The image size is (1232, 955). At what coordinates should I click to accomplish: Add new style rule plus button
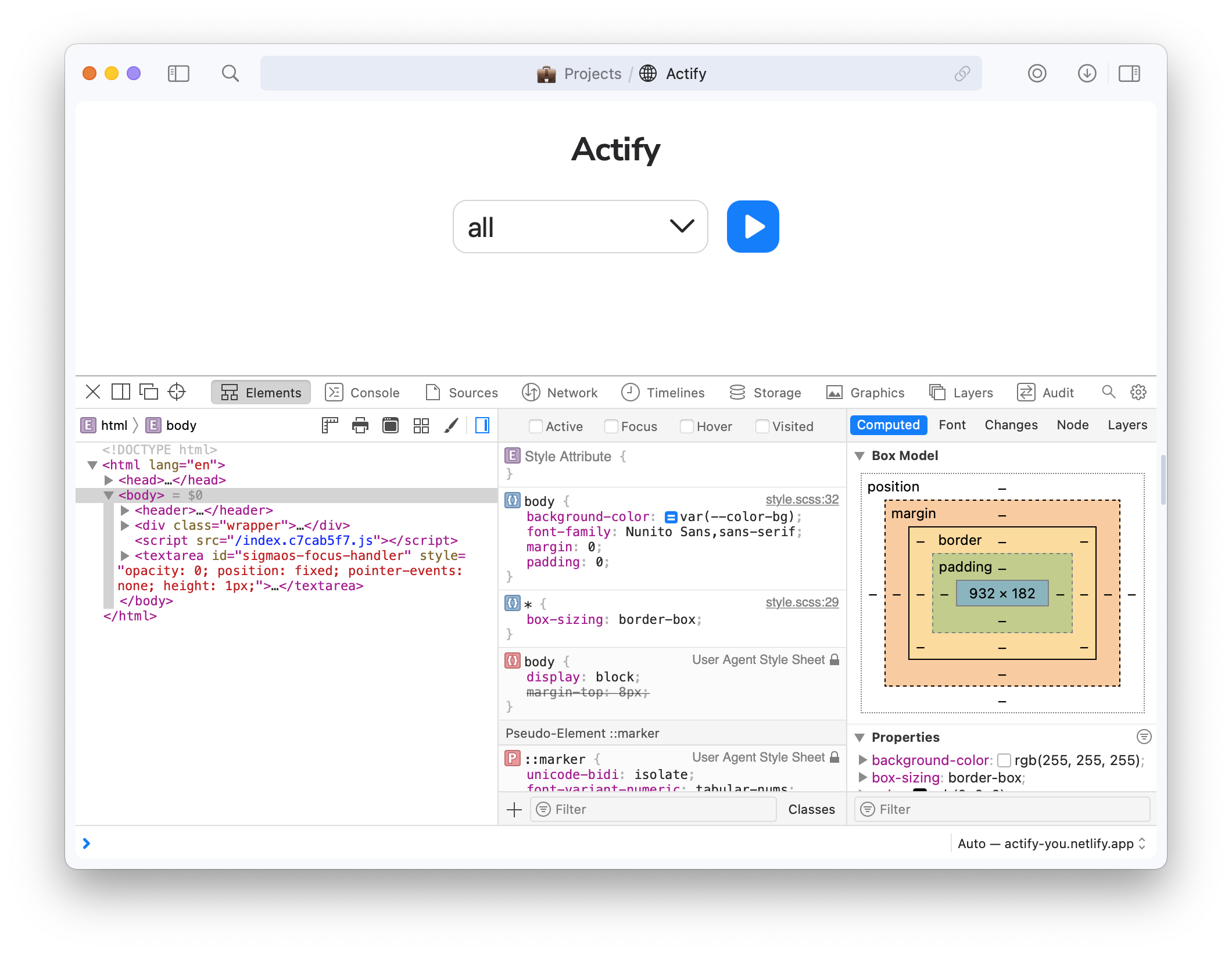pyautogui.click(x=514, y=809)
